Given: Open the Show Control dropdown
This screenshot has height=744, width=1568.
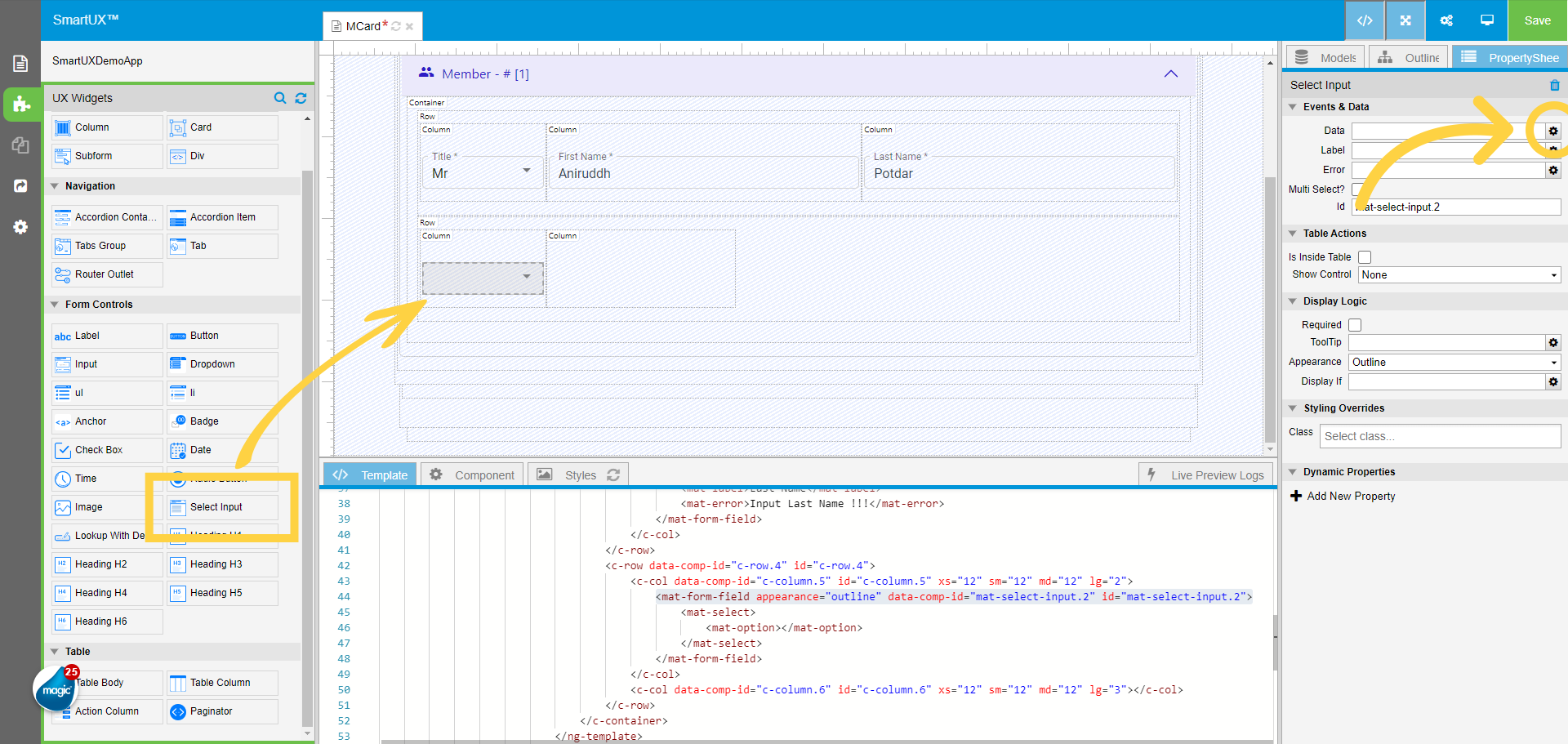Looking at the screenshot, I should pyautogui.click(x=1459, y=275).
